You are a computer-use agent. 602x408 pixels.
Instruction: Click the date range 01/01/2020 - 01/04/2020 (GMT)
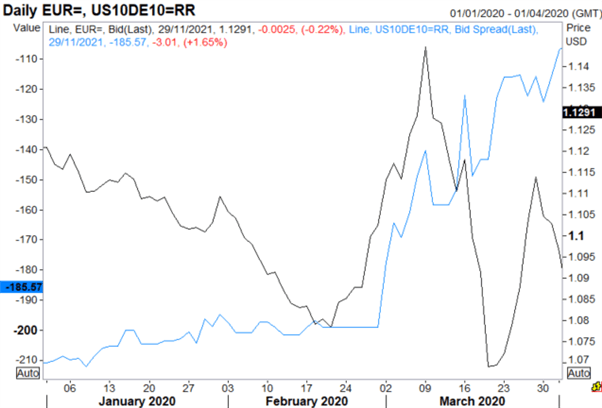tap(526, 13)
